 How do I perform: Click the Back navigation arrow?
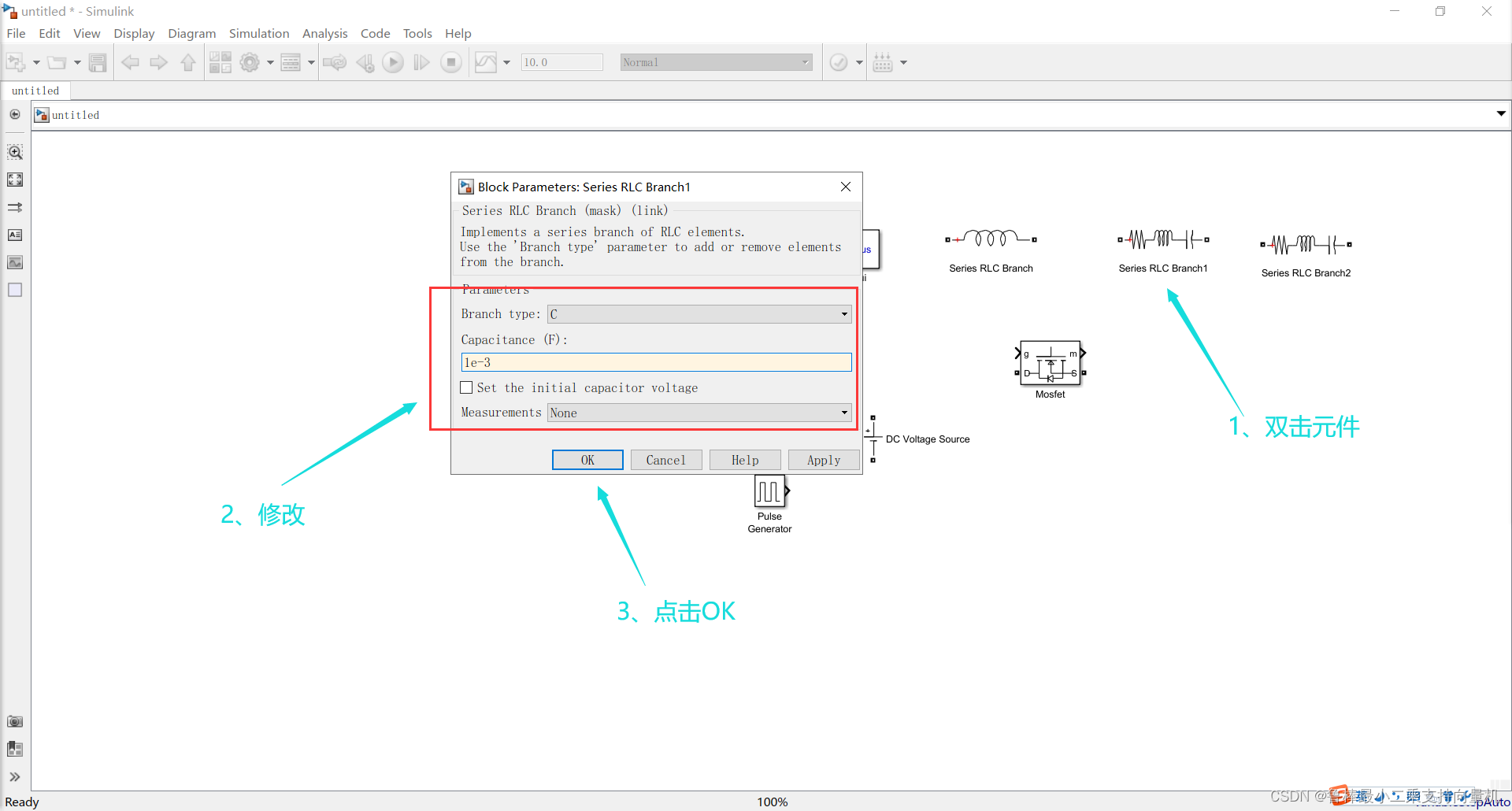pyautogui.click(x=131, y=62)
